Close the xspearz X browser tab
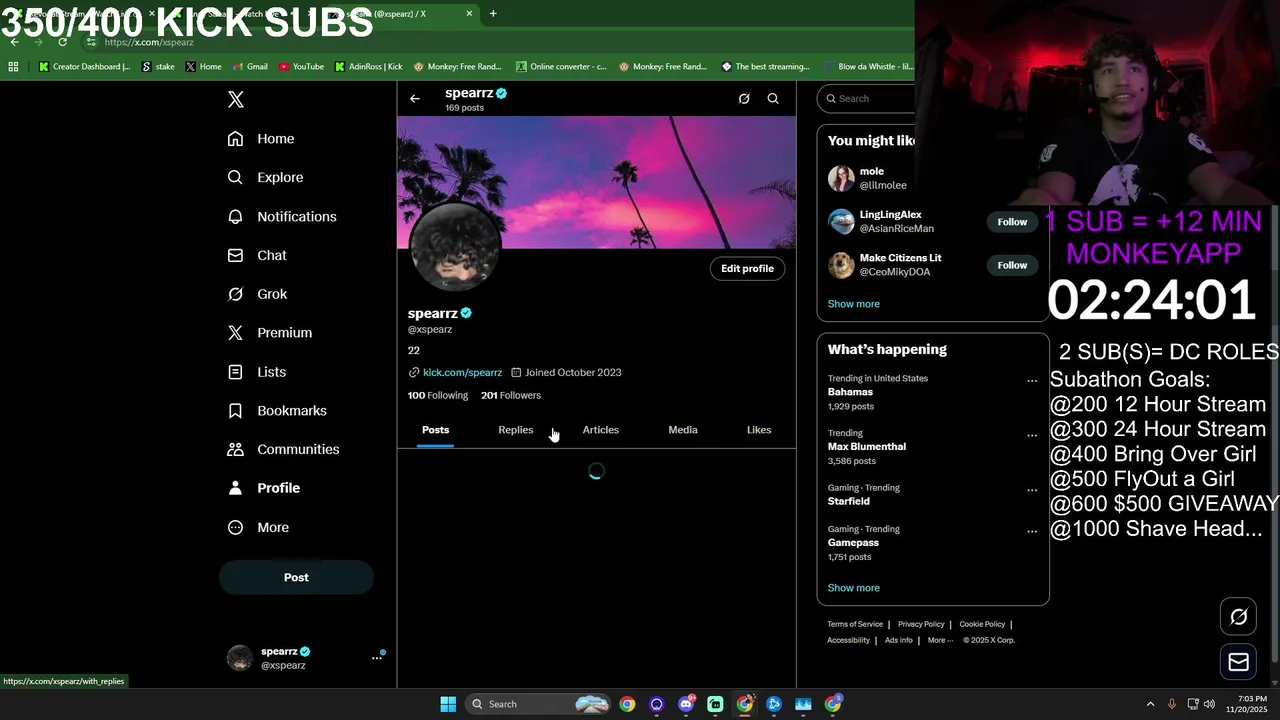Screen dimensions: 1280x720 coord(469,14)
